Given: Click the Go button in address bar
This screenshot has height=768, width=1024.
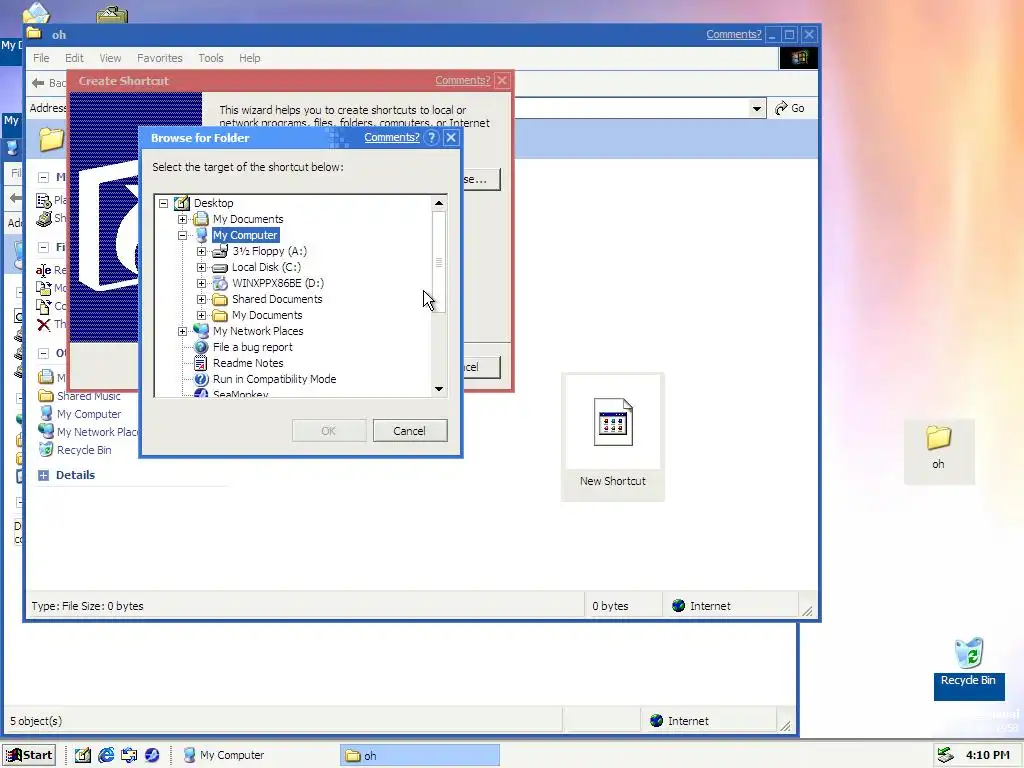Looking at the screenshot, I should point(790,108).
